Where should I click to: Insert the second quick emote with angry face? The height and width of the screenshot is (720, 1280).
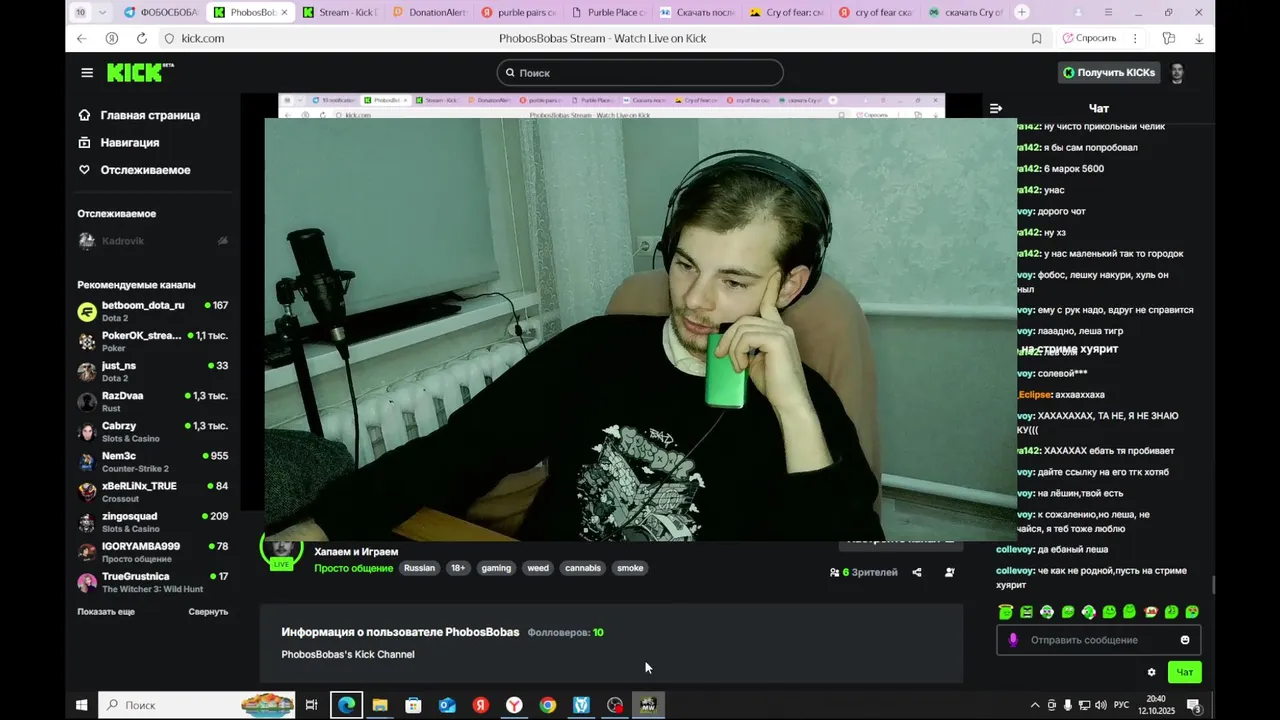(1026, 612)
